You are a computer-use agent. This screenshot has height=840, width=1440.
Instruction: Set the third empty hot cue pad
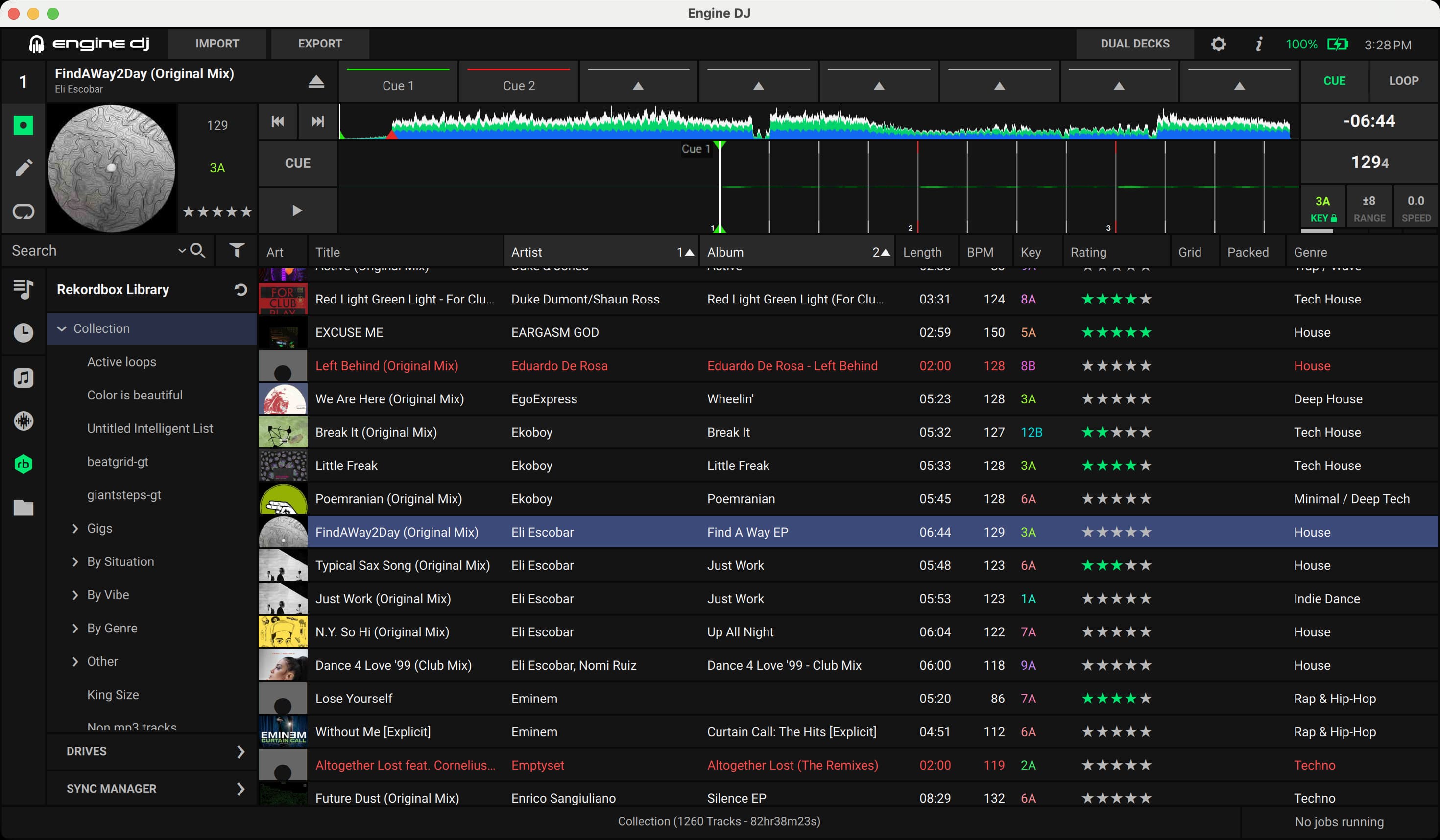click(638, 82)
